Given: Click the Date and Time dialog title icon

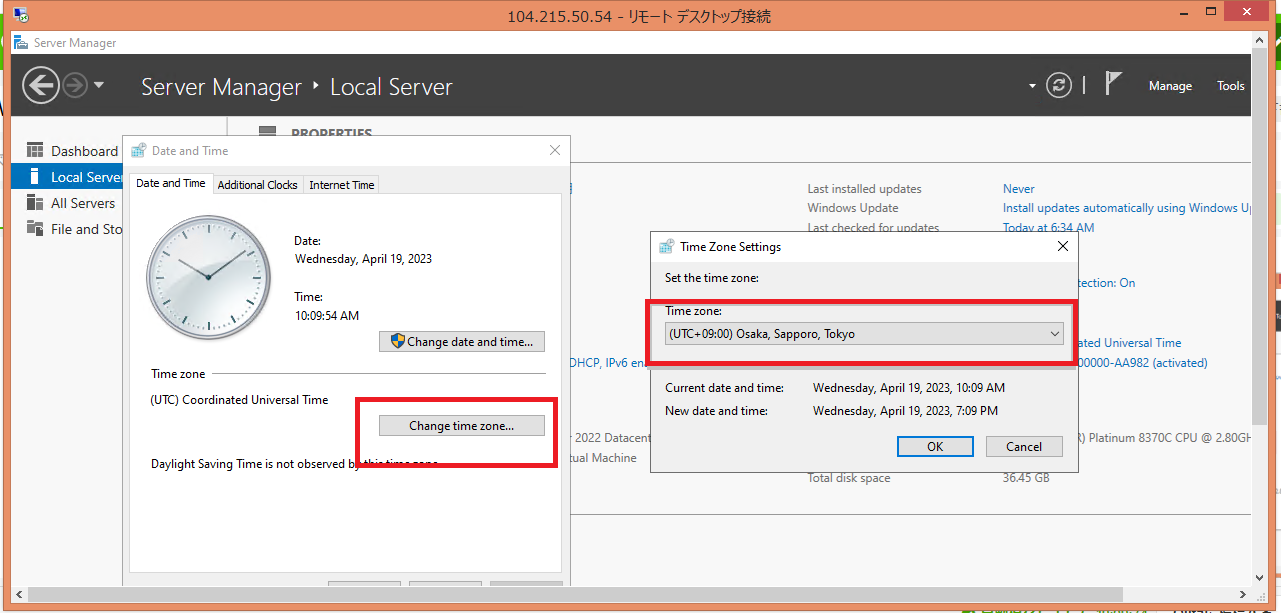Looking at the screenshot, I should pos(139,151).
